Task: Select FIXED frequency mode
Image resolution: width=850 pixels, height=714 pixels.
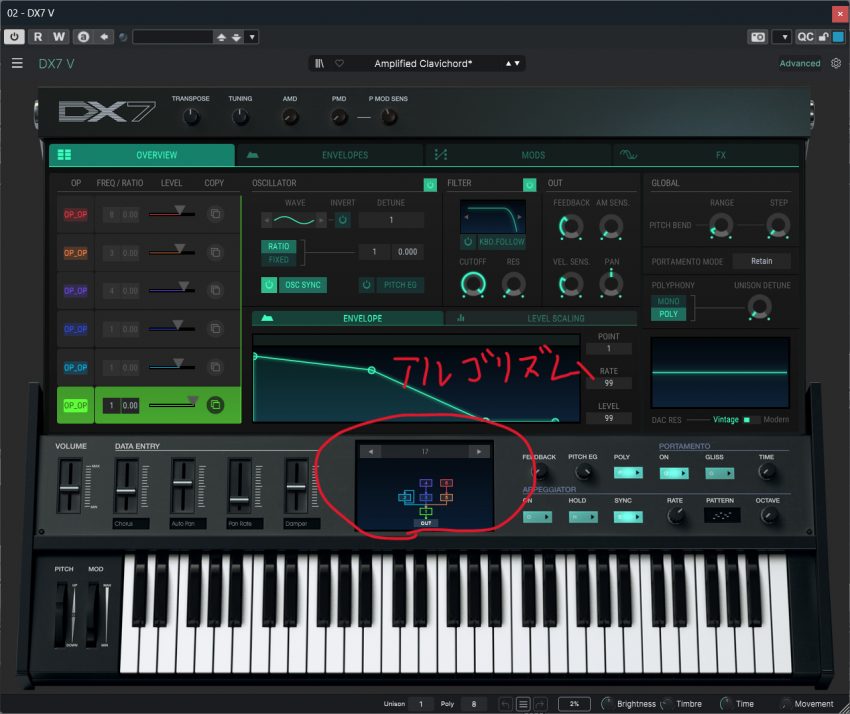Action: coord(279,260)
